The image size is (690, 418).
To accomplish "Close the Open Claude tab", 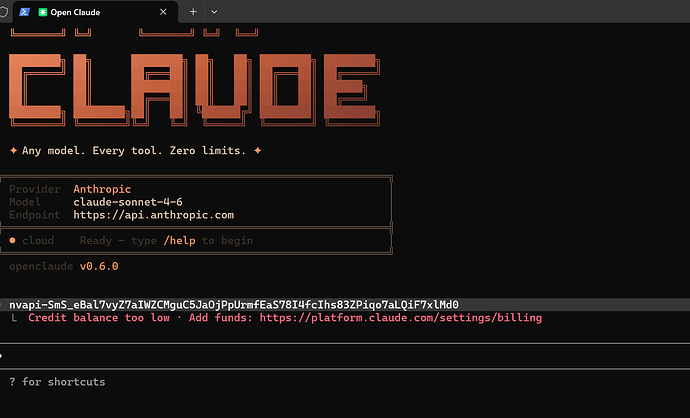I will (x=163, y=12).
